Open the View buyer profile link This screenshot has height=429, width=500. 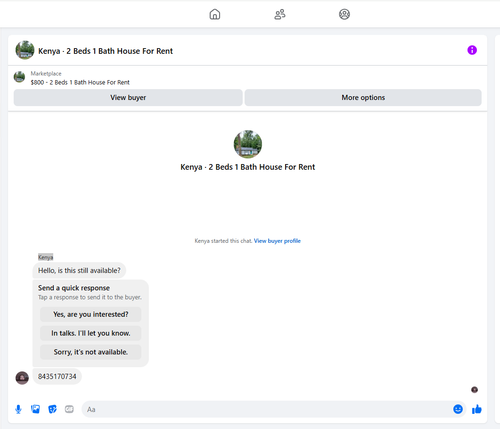[277, 241]
